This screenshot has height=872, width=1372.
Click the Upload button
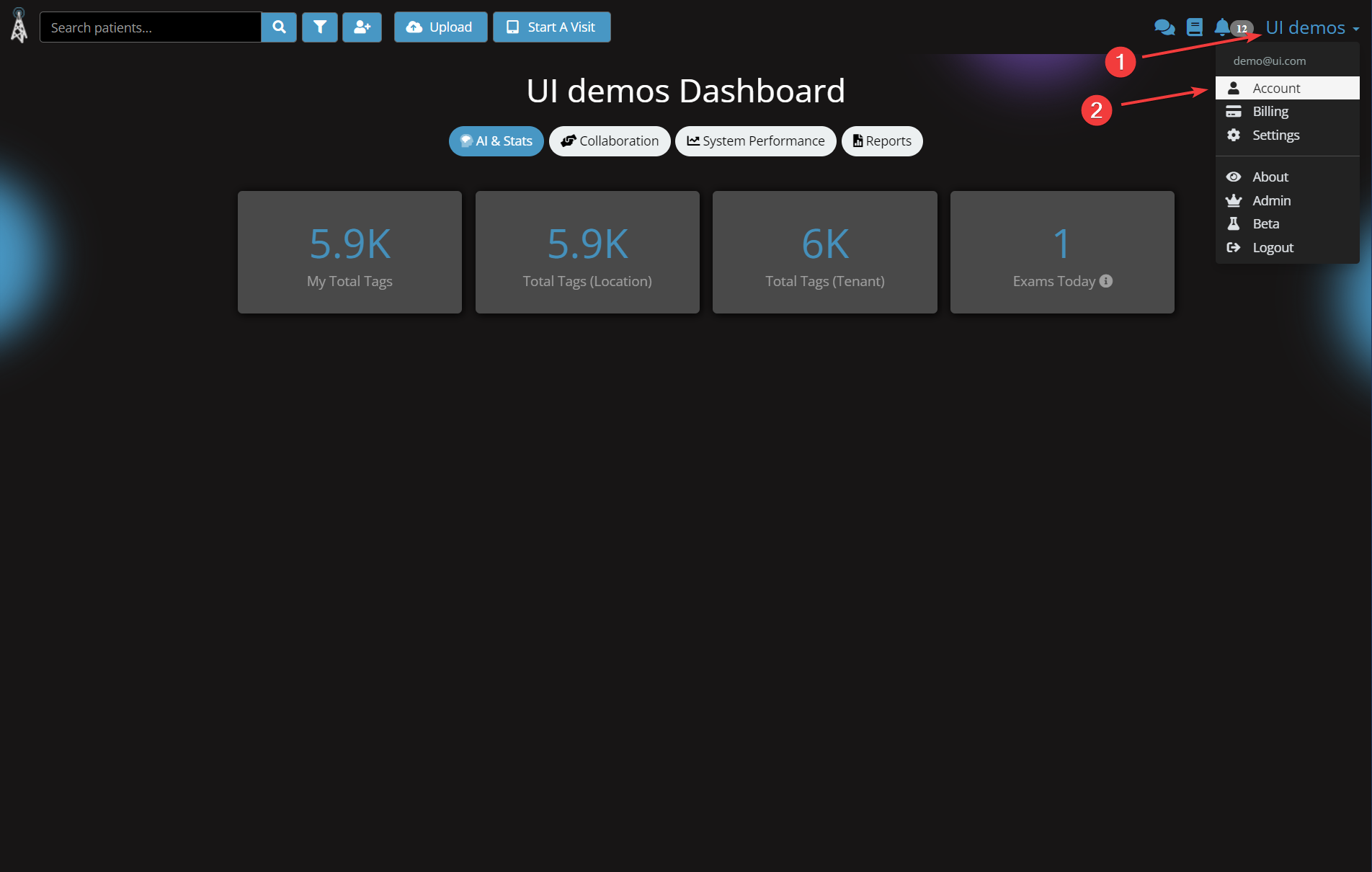tap(440, 27)
